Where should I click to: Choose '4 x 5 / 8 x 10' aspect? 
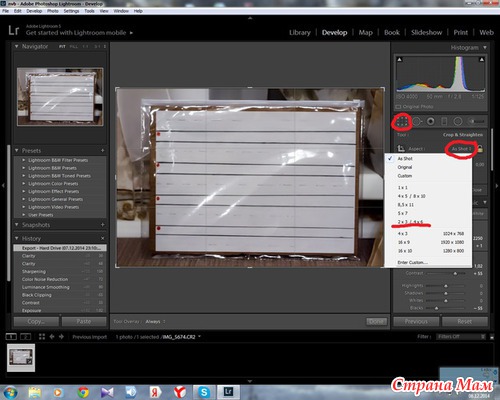click(411, 196)
